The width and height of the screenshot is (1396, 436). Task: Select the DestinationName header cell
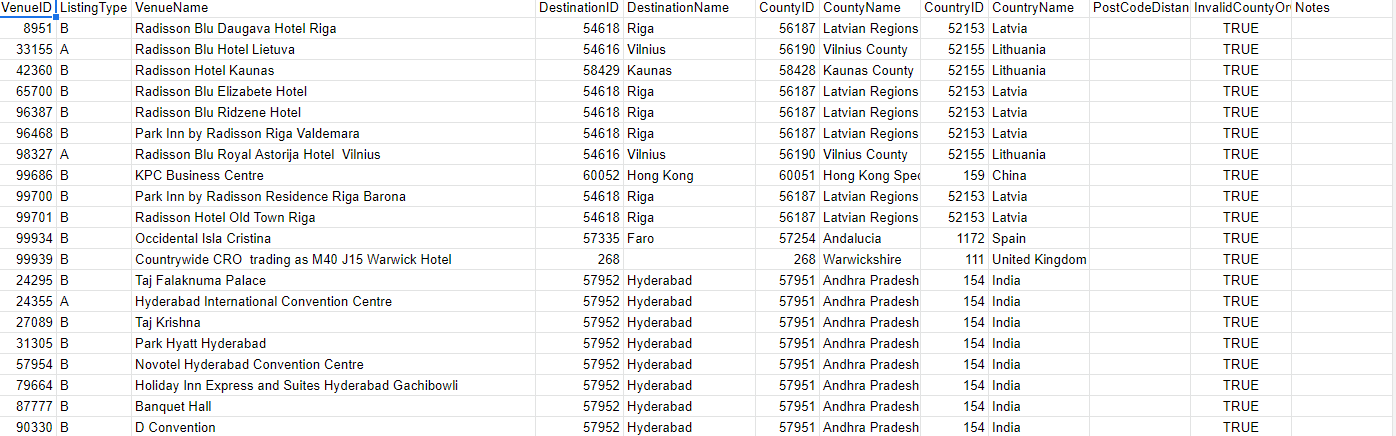(690, 8)
